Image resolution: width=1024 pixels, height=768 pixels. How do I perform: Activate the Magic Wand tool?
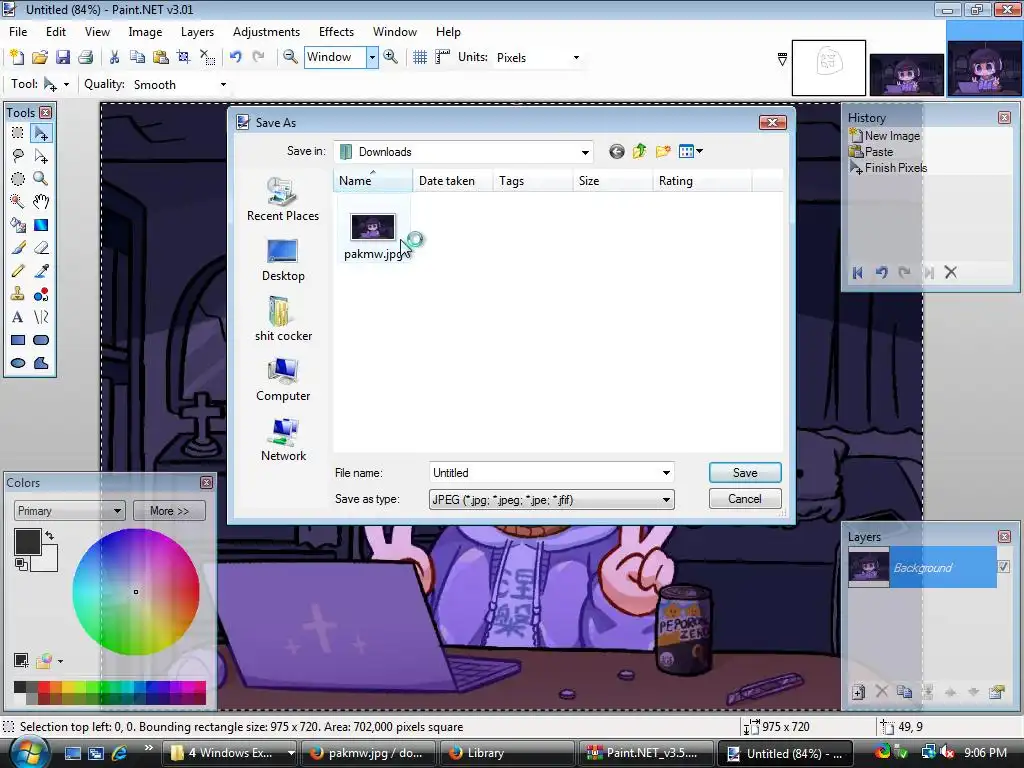pyautogui.click(x=18, y=202)
